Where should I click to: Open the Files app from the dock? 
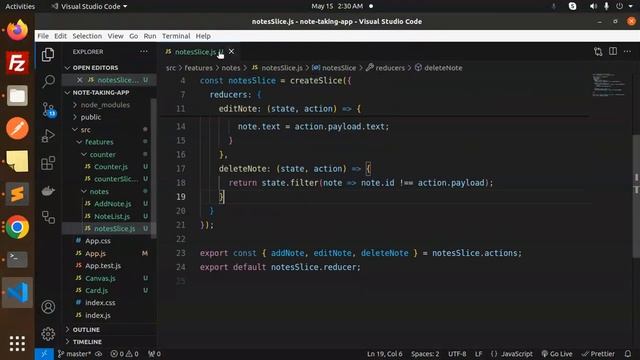(x=17, y=96)
